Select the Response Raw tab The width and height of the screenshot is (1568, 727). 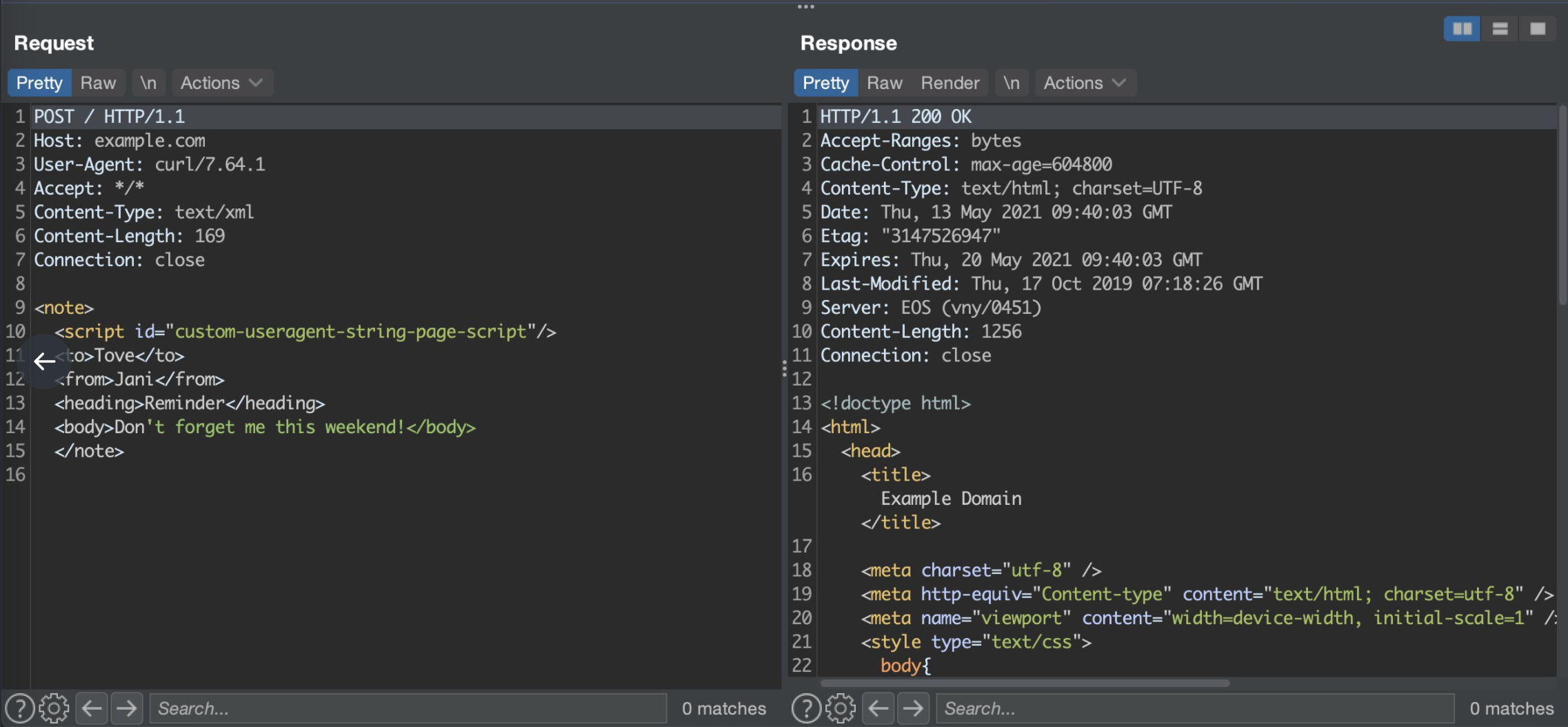point(885,83)
